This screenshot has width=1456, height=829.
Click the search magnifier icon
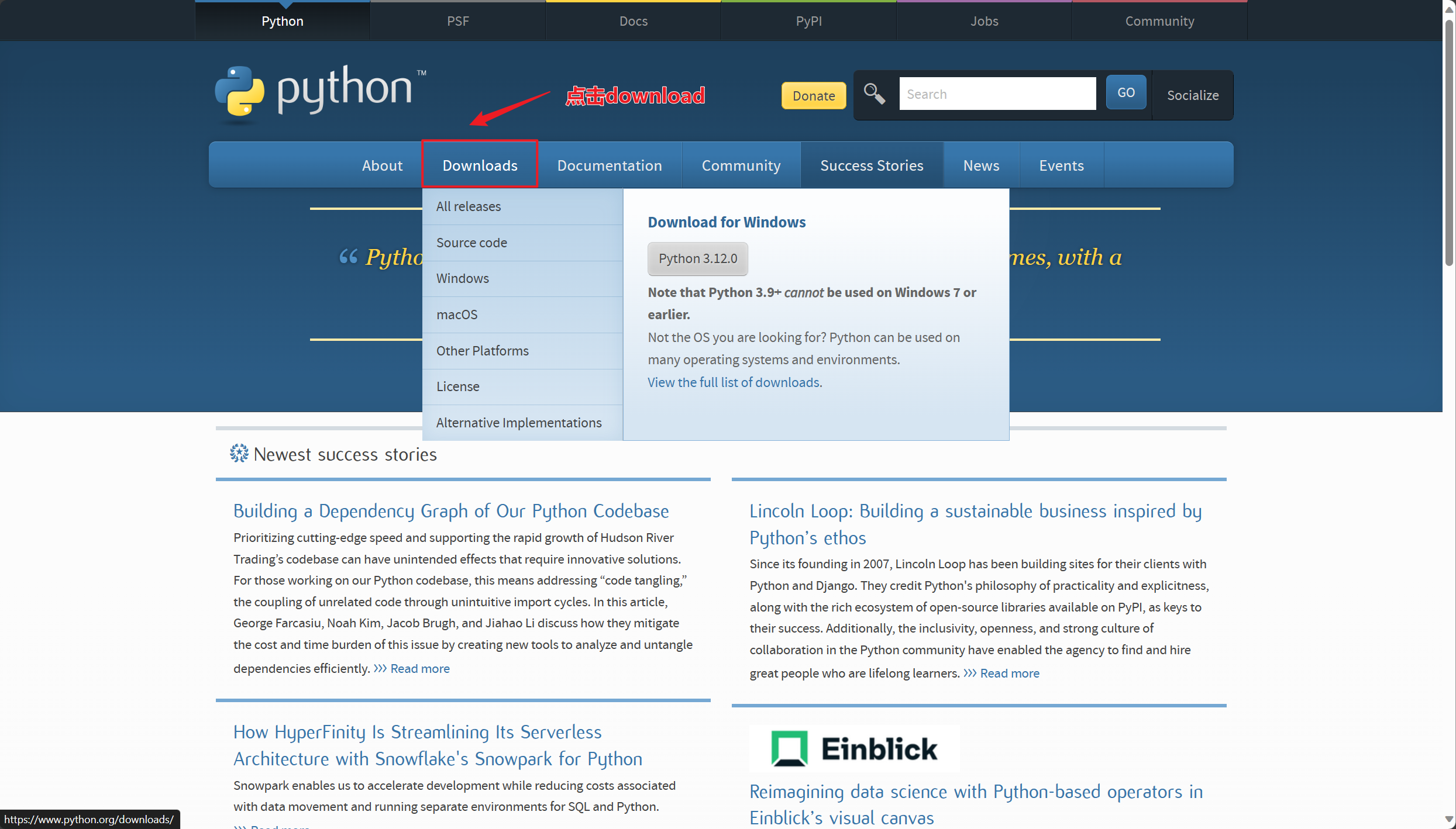pos(874,94)
